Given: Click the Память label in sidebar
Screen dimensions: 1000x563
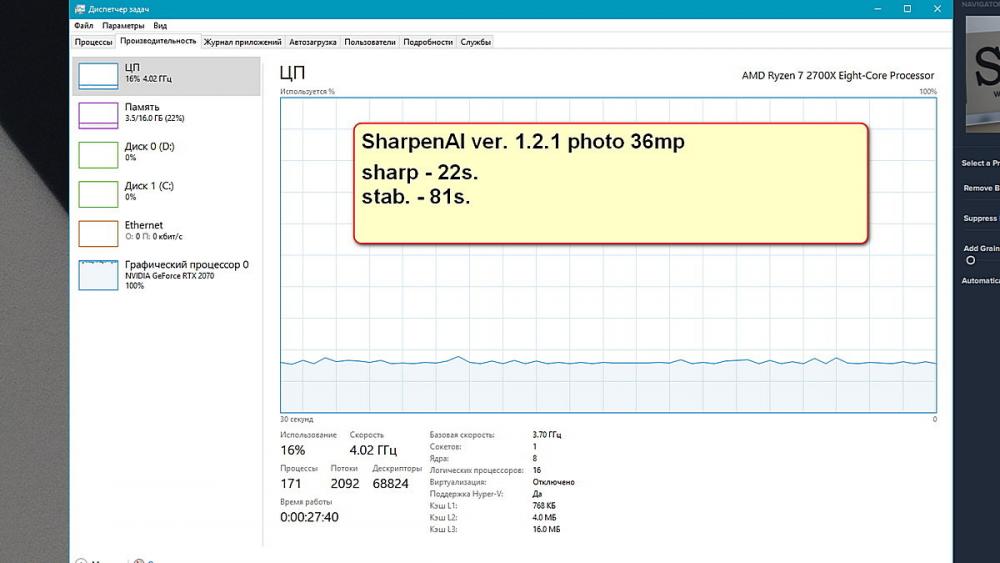Looking at the screenshot, I should [142, 107].
